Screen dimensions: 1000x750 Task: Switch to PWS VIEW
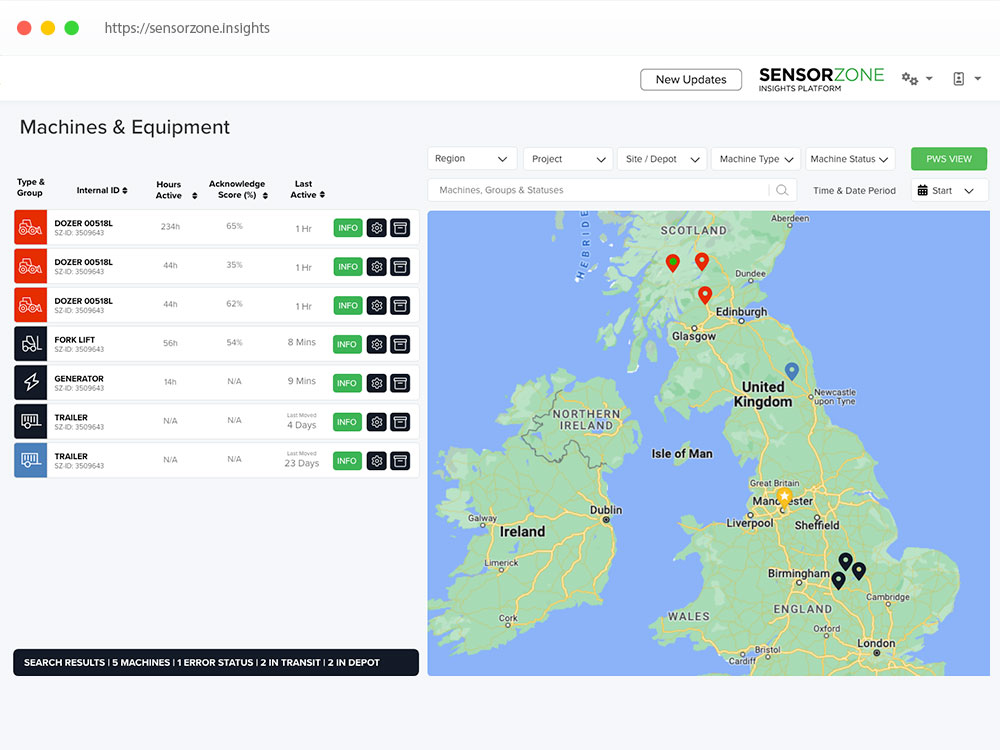tap(948, 158)
